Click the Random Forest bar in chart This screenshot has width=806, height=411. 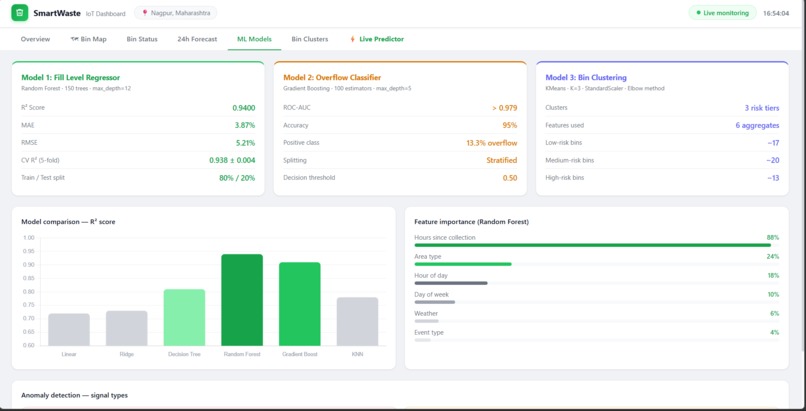click(x=242, y=300)
